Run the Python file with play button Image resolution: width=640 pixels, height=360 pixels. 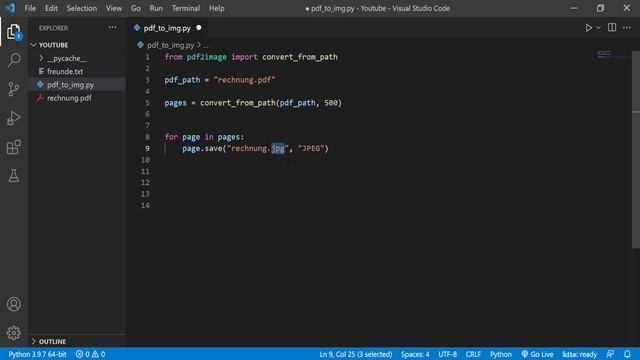coord(588,28)
